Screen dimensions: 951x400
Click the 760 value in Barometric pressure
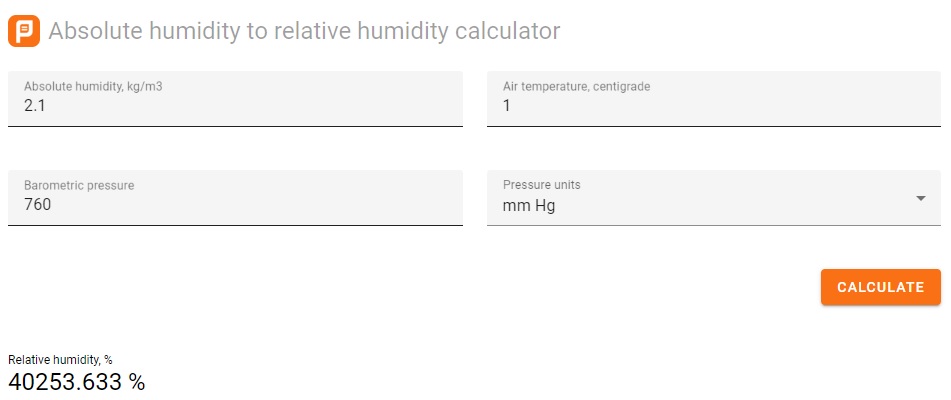pyautogui.click(x=38, y=205)
